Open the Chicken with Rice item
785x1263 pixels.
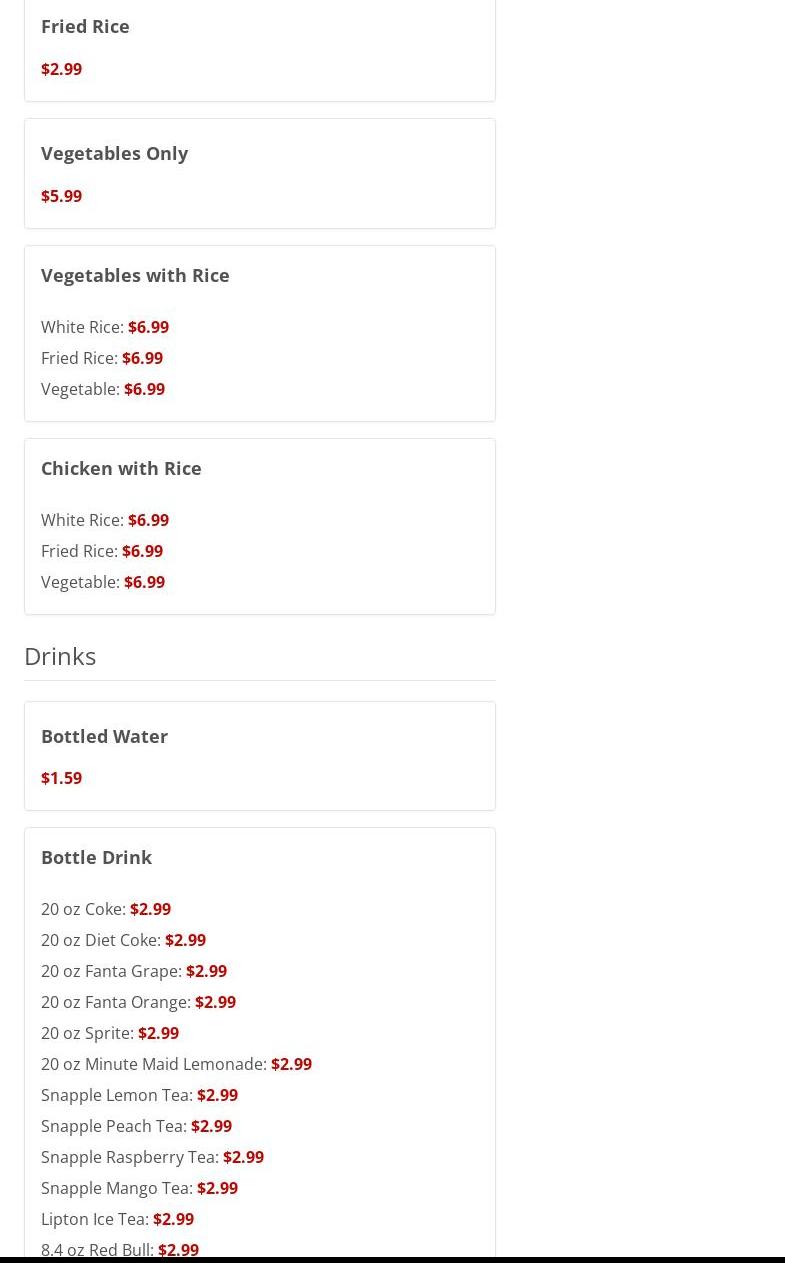[121, 468]
